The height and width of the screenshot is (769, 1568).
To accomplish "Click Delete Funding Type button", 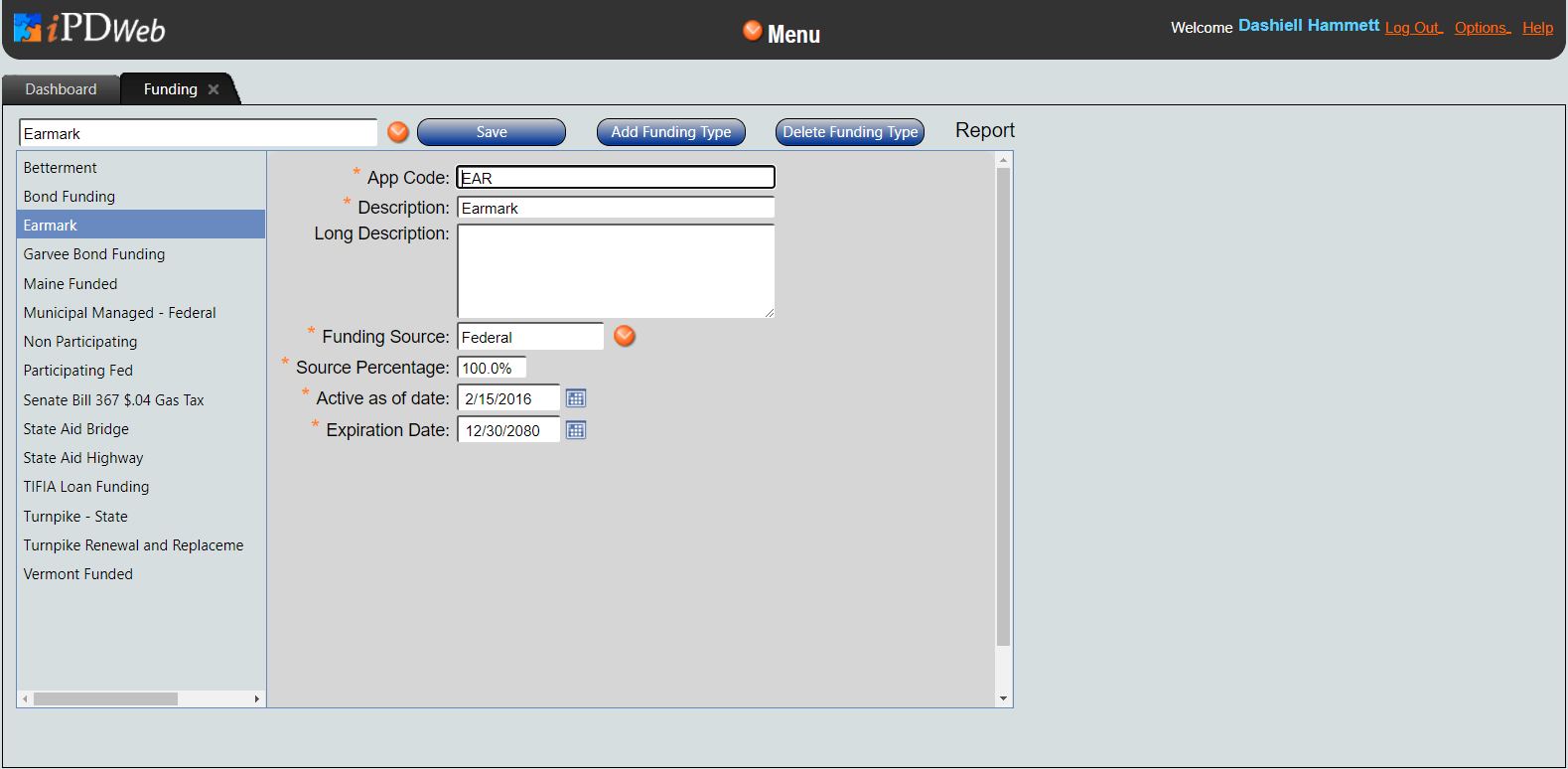I will 849,132.
